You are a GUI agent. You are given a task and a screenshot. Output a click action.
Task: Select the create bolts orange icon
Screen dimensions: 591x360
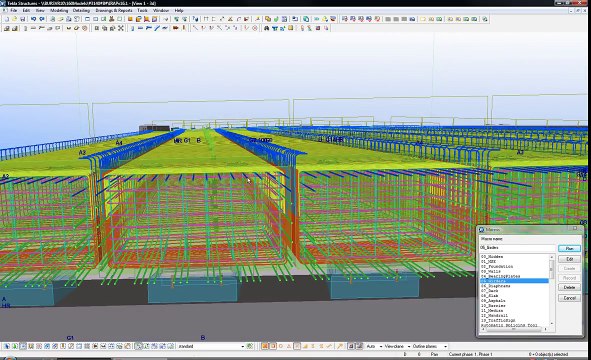click(x=176, y=28)
